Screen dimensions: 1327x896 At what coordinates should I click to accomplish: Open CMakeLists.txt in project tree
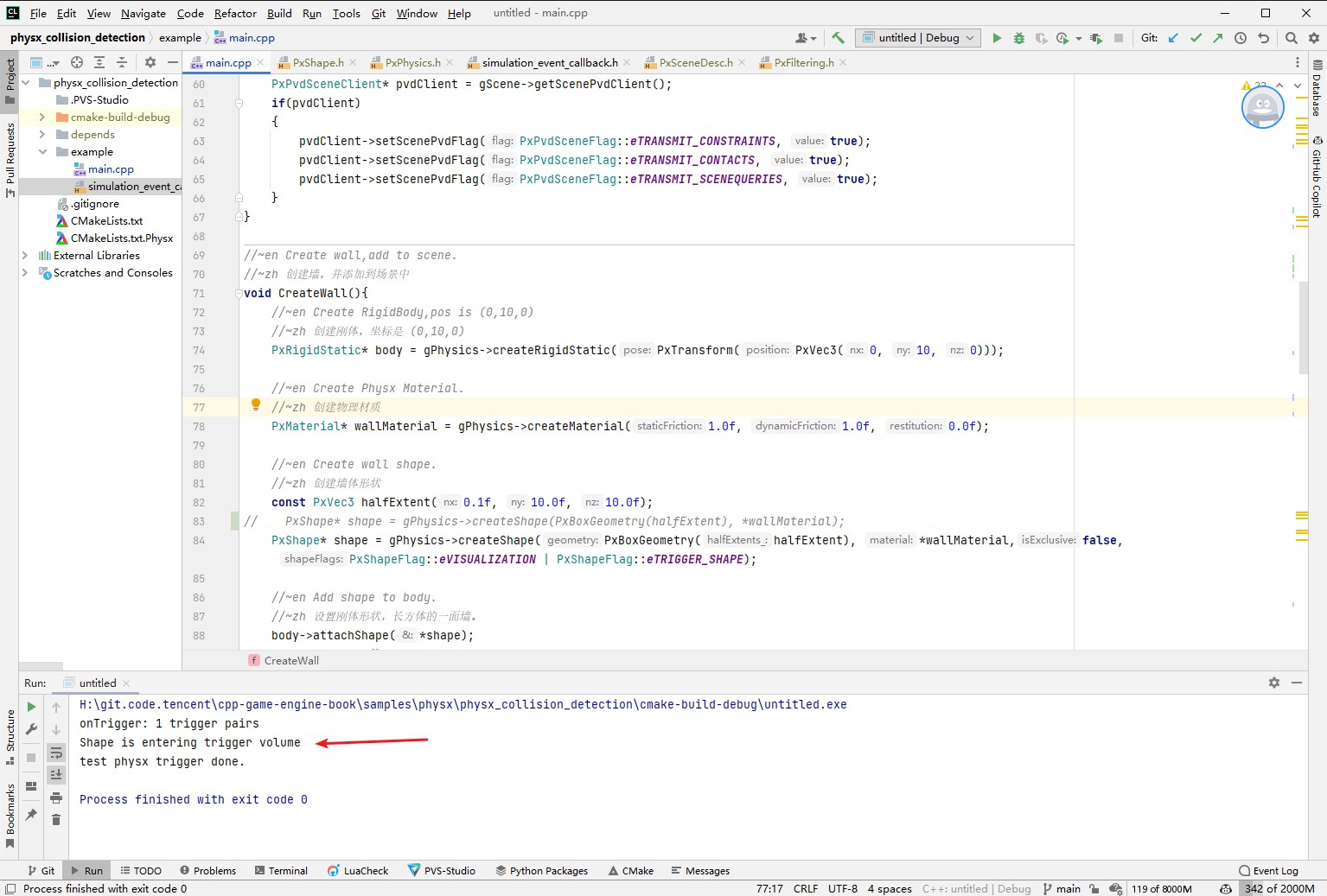[x=106, y=221]
